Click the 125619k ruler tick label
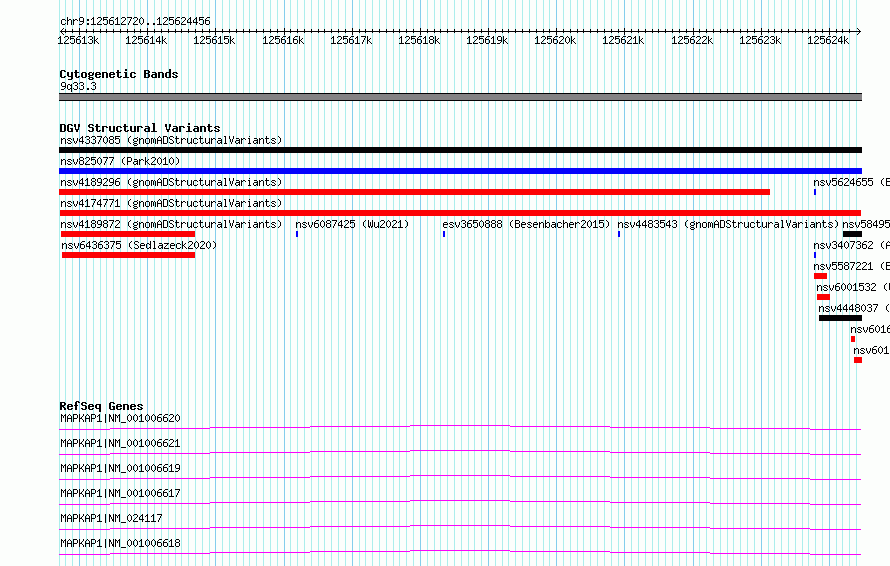The image size is (890, 566). 488,40
